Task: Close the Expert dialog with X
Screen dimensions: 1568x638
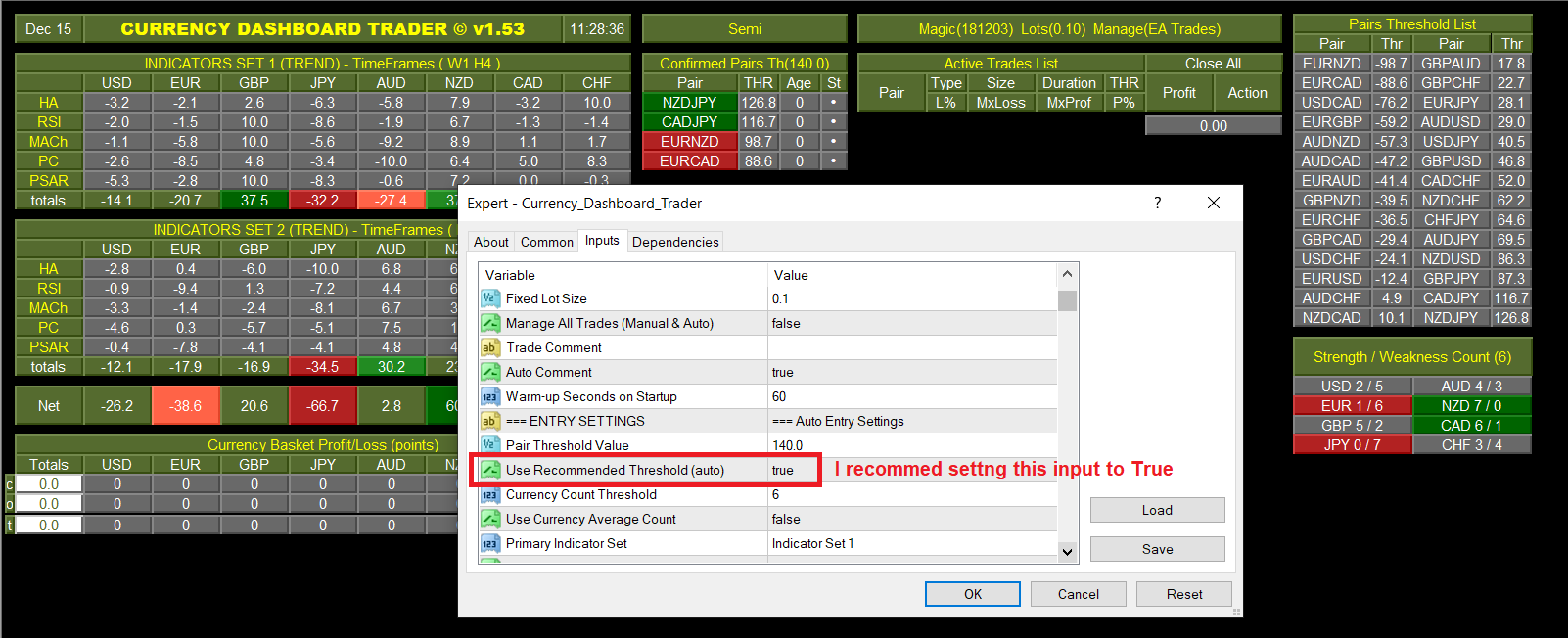Action: pos(1214,203)
